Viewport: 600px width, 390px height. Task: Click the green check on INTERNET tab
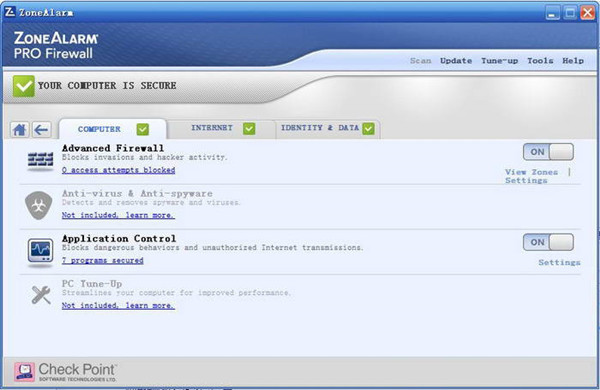(249, 129)
